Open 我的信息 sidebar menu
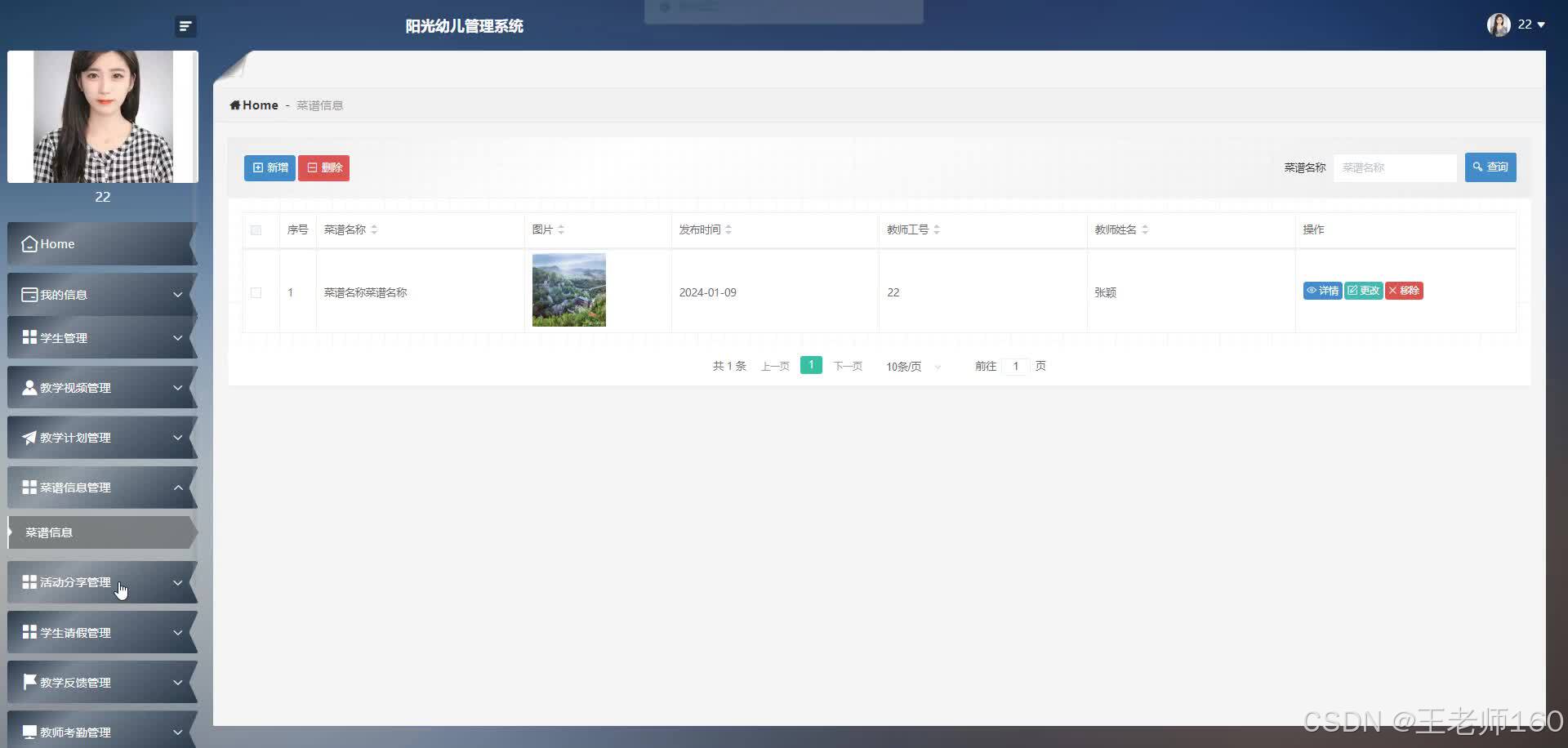Screen dimensions: 1568x748 coord(102,294)
